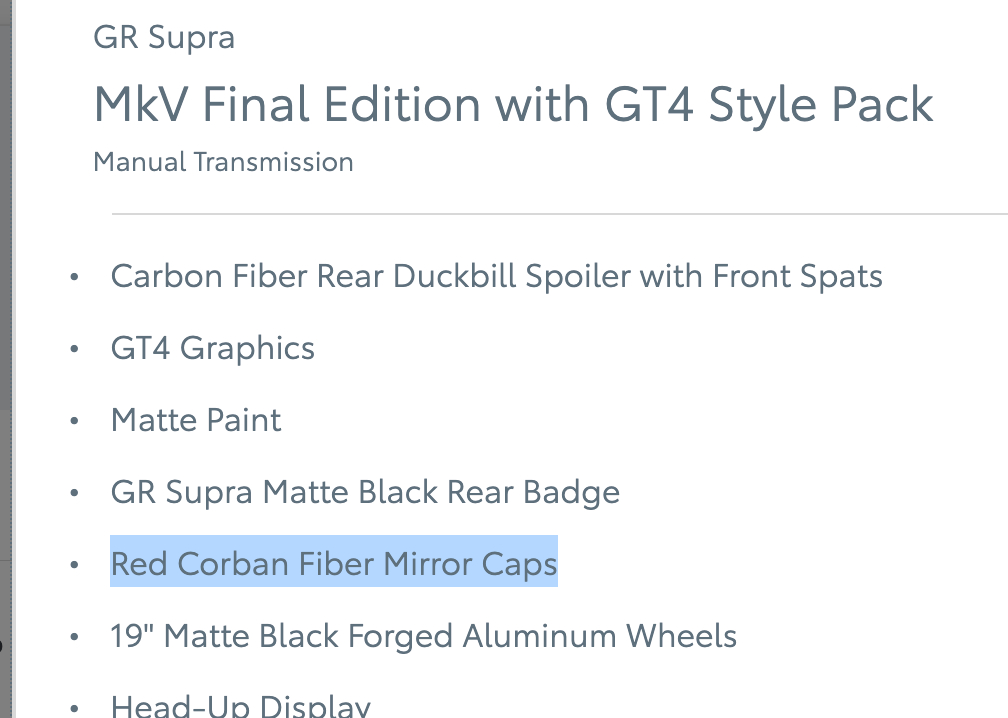Click the Matte Paint list item
1008x718 pixels.
[x=196, y=420]
